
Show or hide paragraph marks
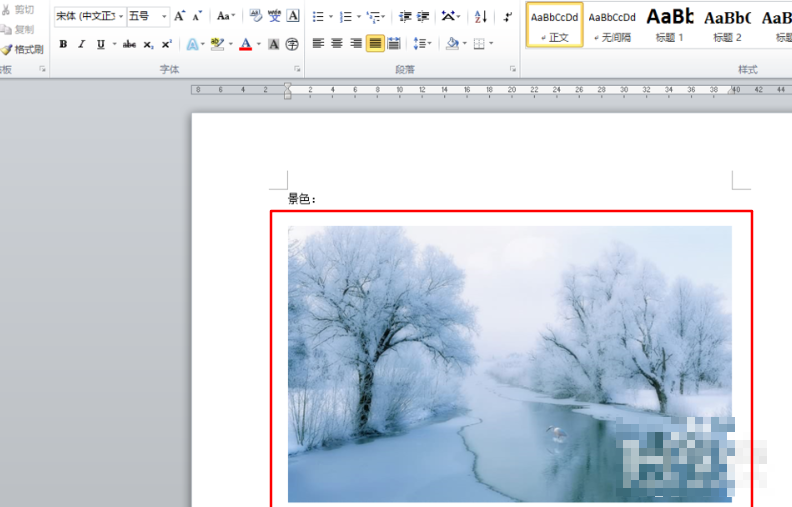point(508,17)
